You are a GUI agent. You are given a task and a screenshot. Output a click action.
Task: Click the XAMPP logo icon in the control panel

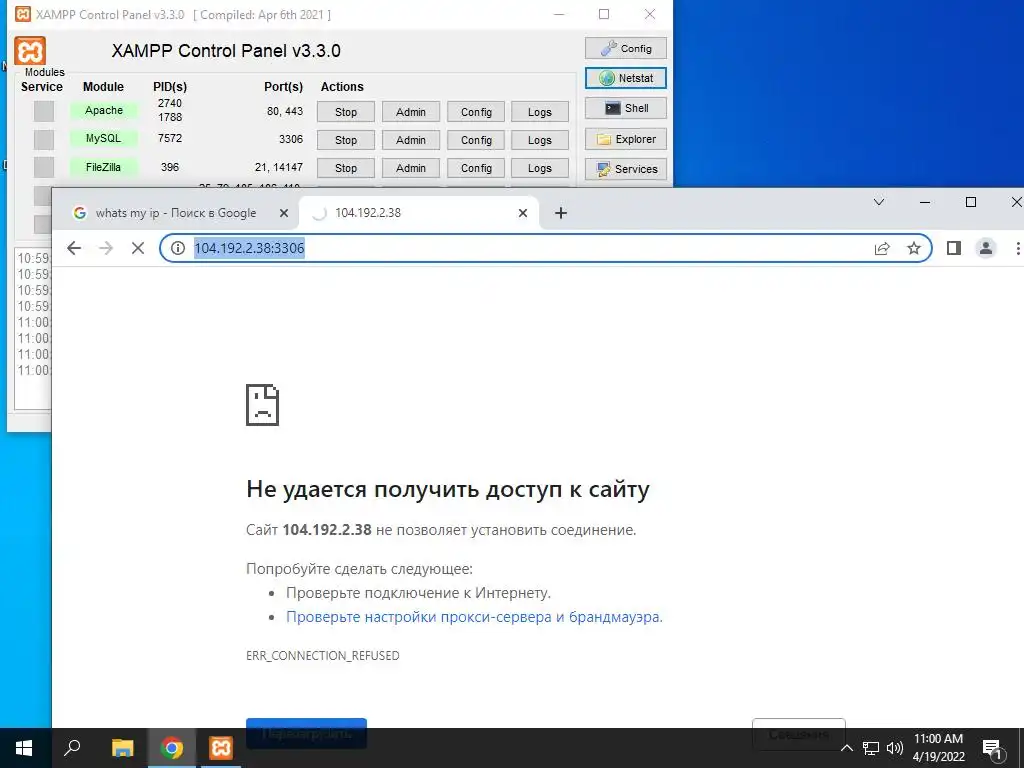(30, 51)
